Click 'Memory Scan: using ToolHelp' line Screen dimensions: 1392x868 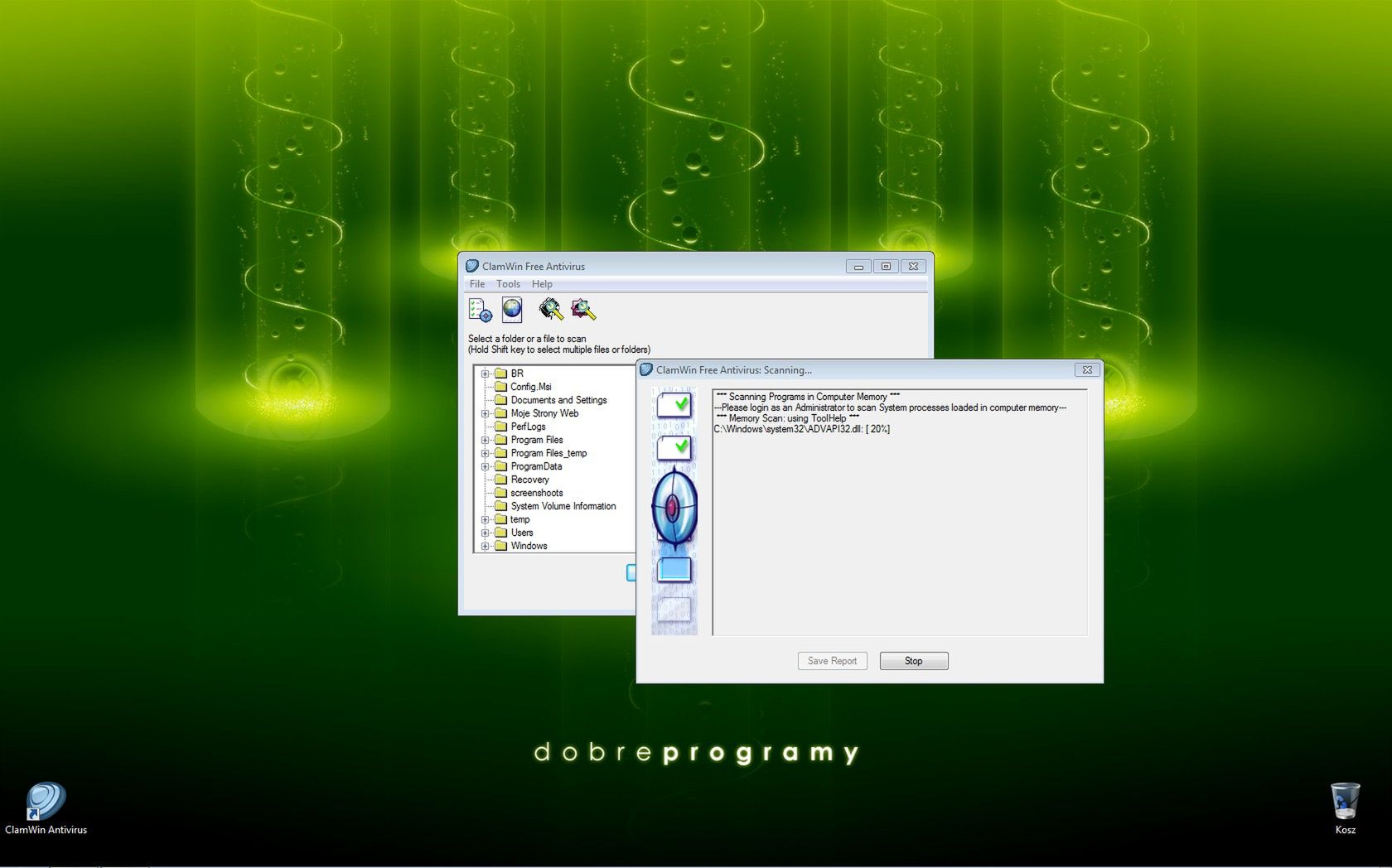tap(787, 418)
